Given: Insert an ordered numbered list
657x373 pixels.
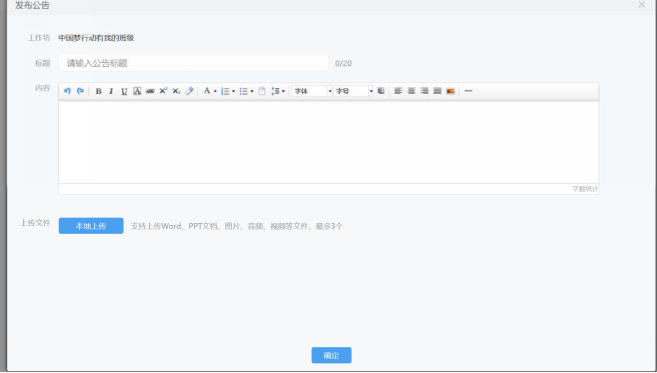Looking at the screenshot, I should 225,91.
